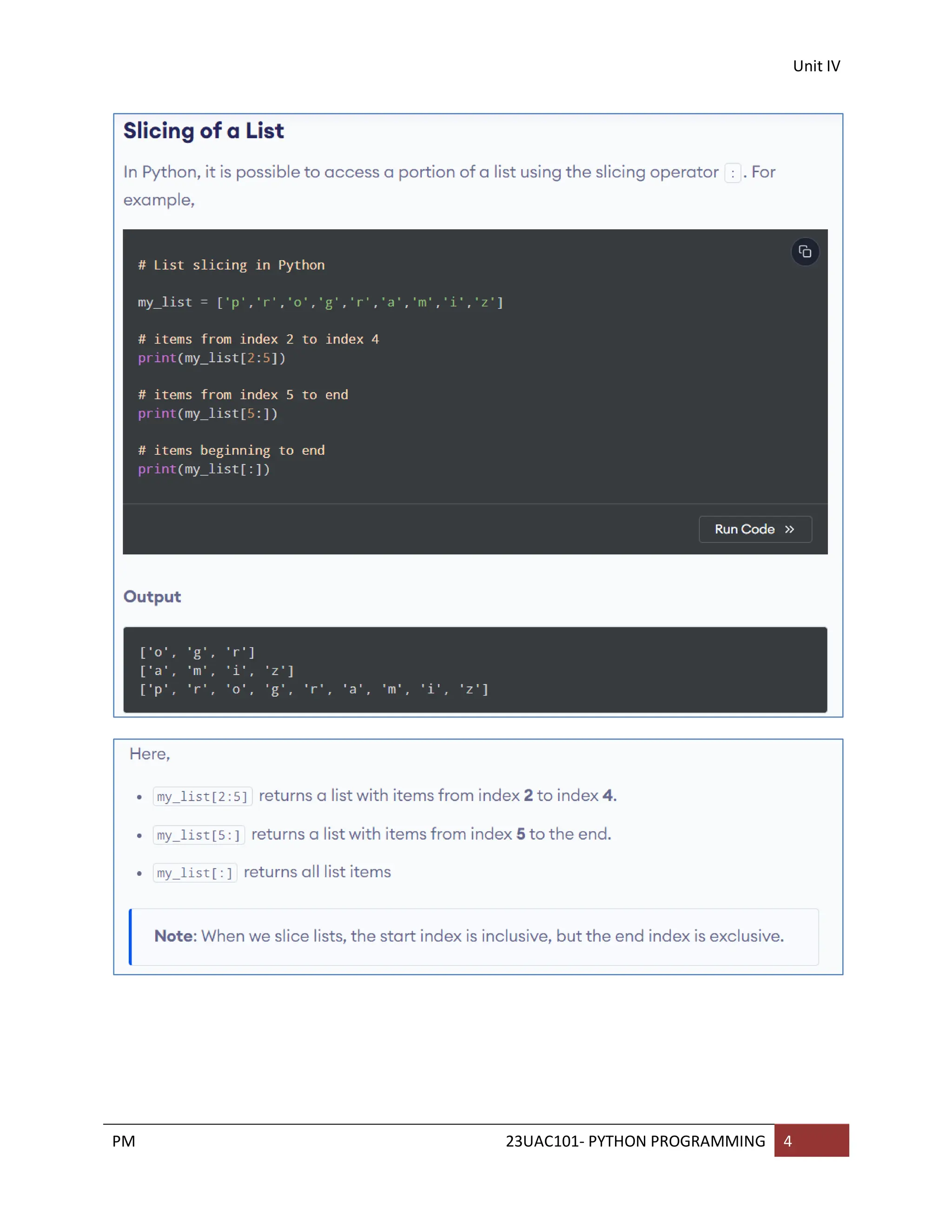
Task: Click 'returns all list items' text
Action: [x=317, y=872]
